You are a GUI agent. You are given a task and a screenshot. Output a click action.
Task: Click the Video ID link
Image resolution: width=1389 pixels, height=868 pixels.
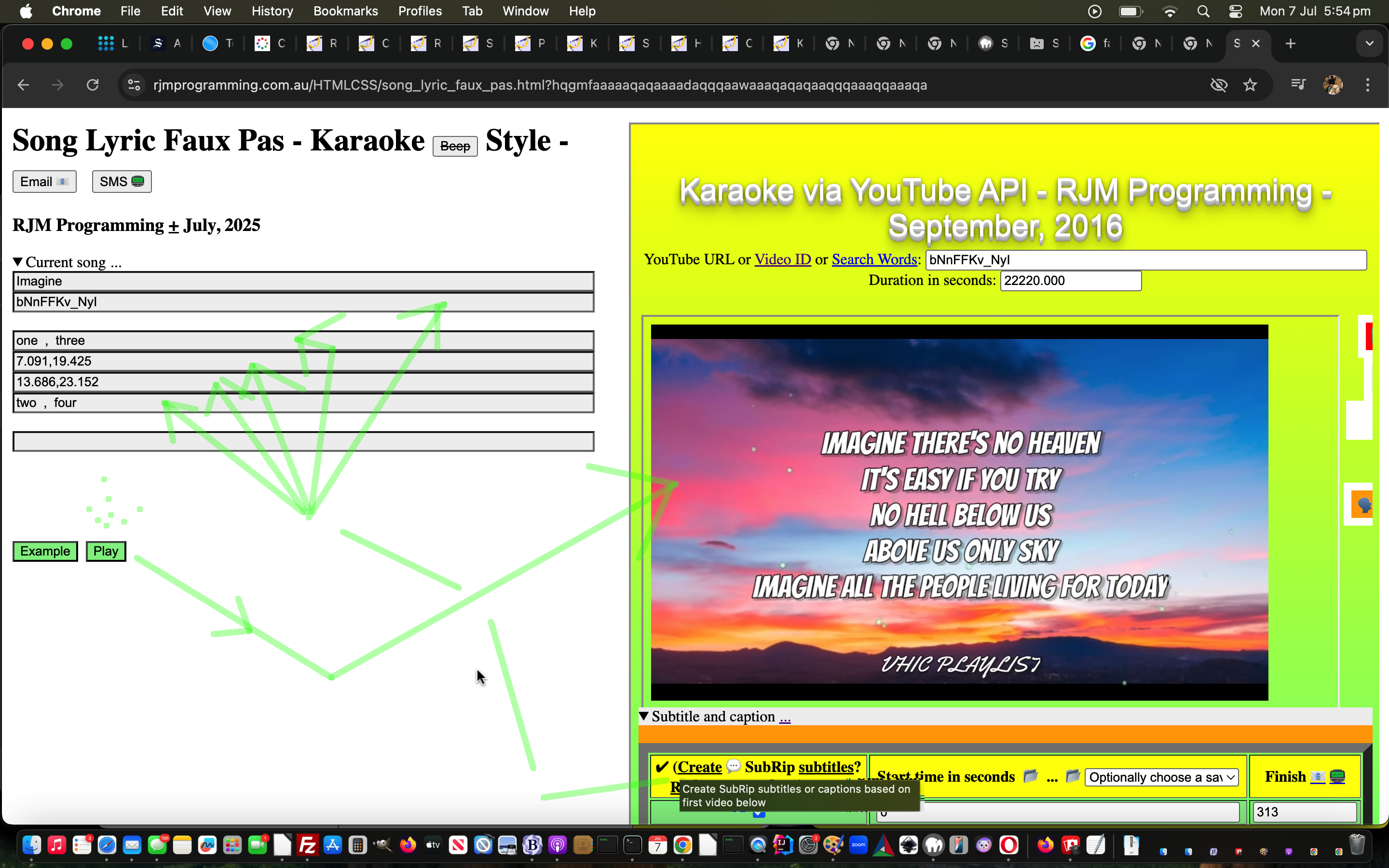[782, 259]
